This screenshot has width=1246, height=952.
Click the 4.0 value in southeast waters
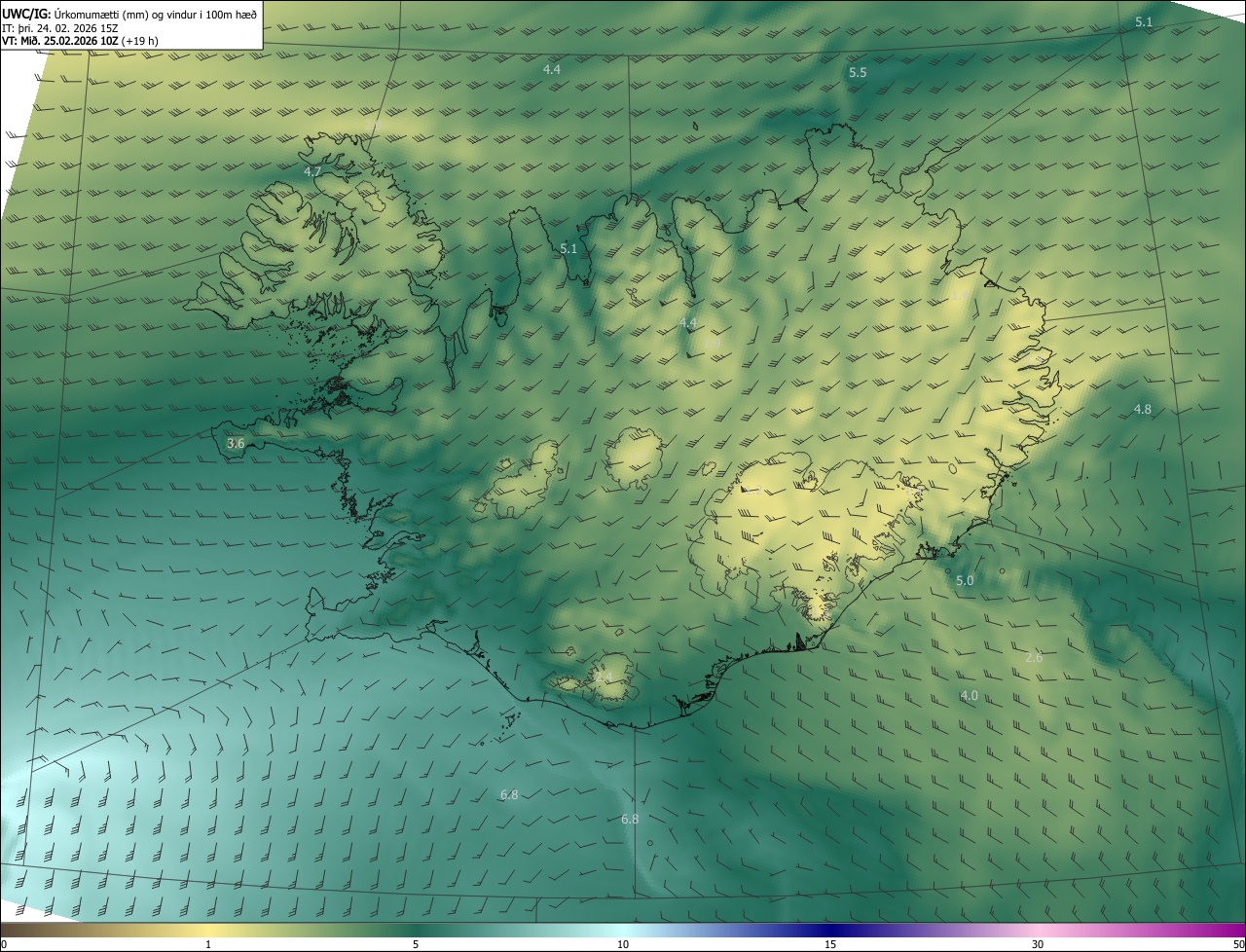tap(970, 696)
